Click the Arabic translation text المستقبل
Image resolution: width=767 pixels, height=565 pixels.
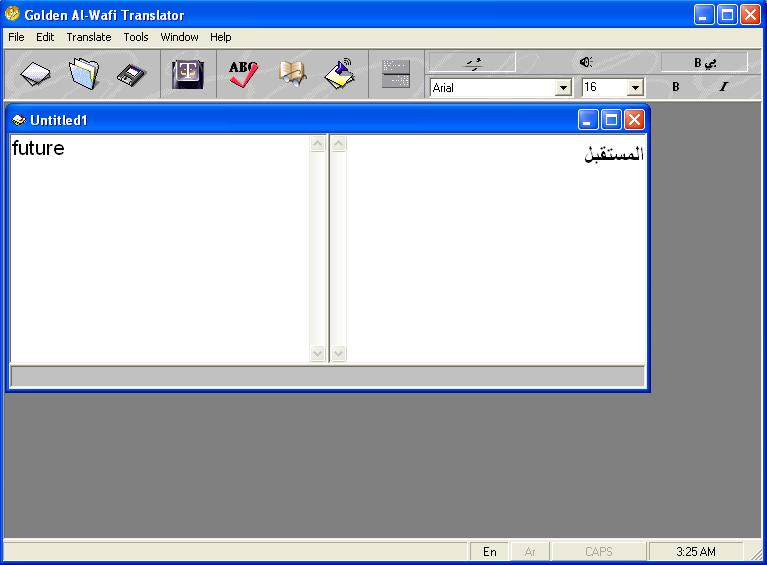(x=614, y=154)
